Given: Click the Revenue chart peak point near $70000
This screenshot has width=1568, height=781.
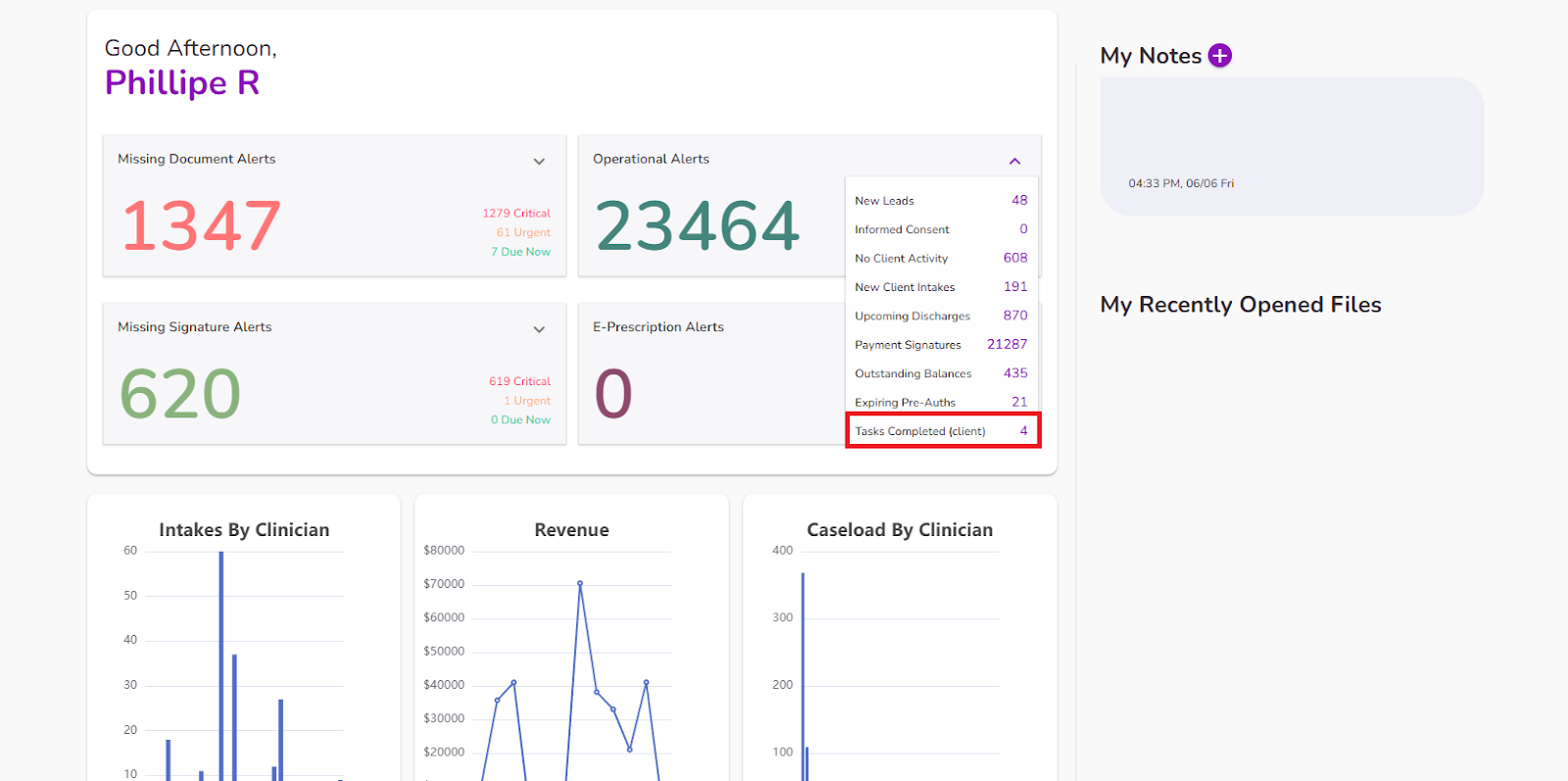Looking at the screenshot, I should tap(580, 583).
